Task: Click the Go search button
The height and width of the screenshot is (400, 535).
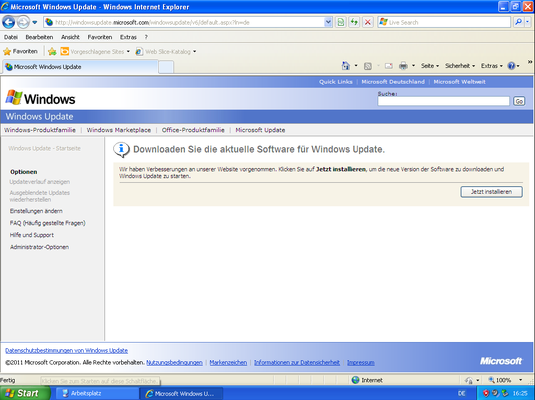Action: point(519,101)
